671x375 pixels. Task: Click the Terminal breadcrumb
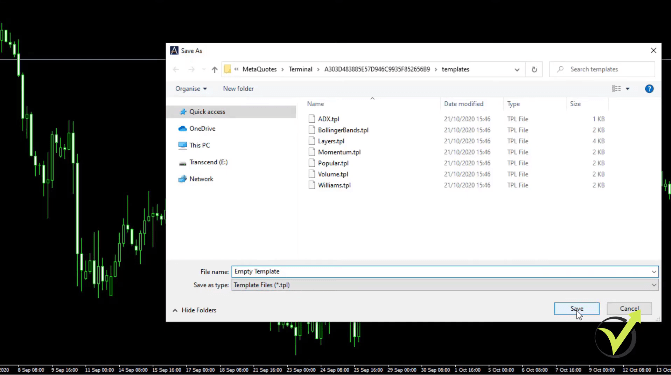pyautogui.click(x=300, y=69)
